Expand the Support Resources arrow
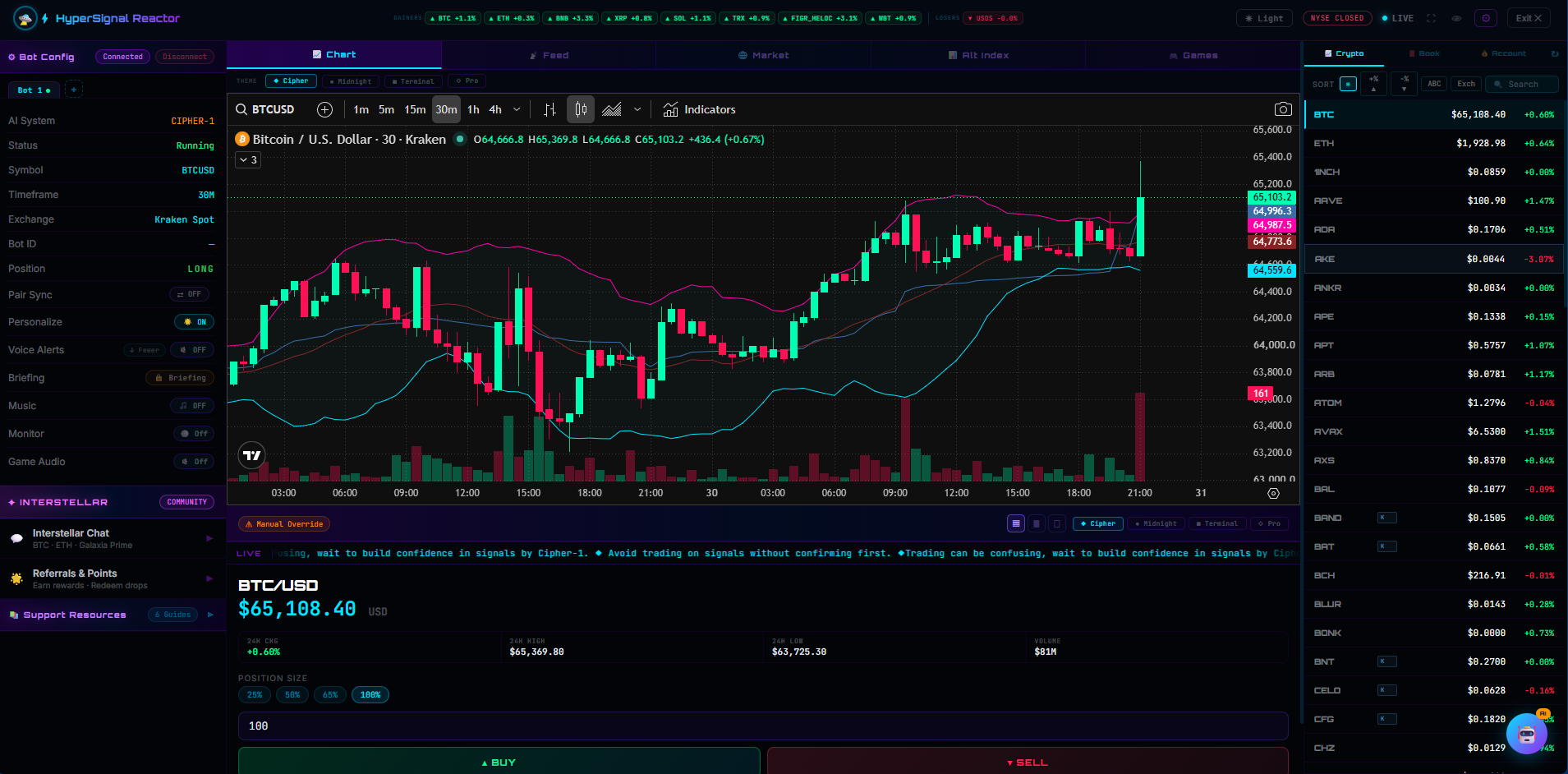This screenshot has width=1568, height=774. (x=210, y=615)
